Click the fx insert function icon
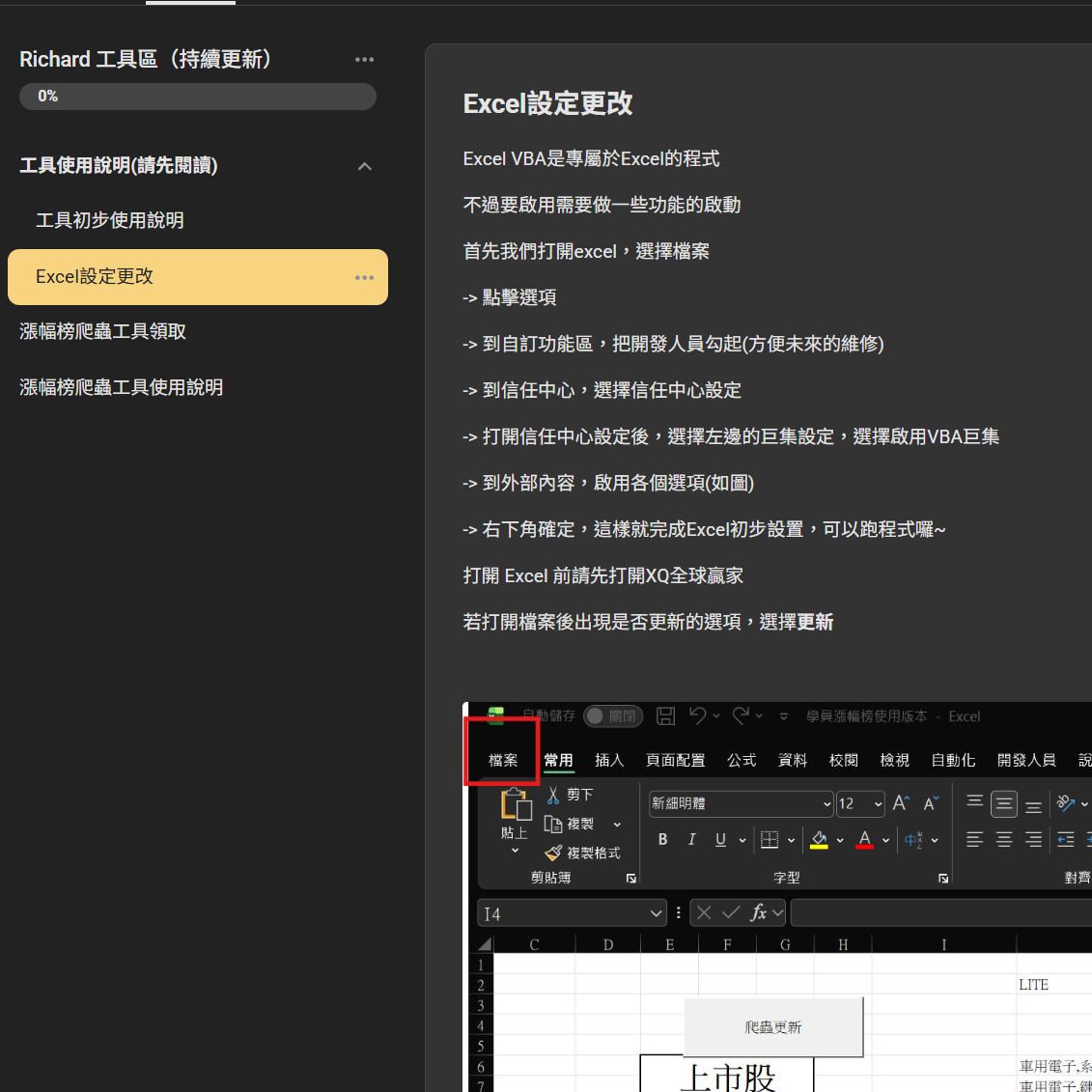 (759, 912)
